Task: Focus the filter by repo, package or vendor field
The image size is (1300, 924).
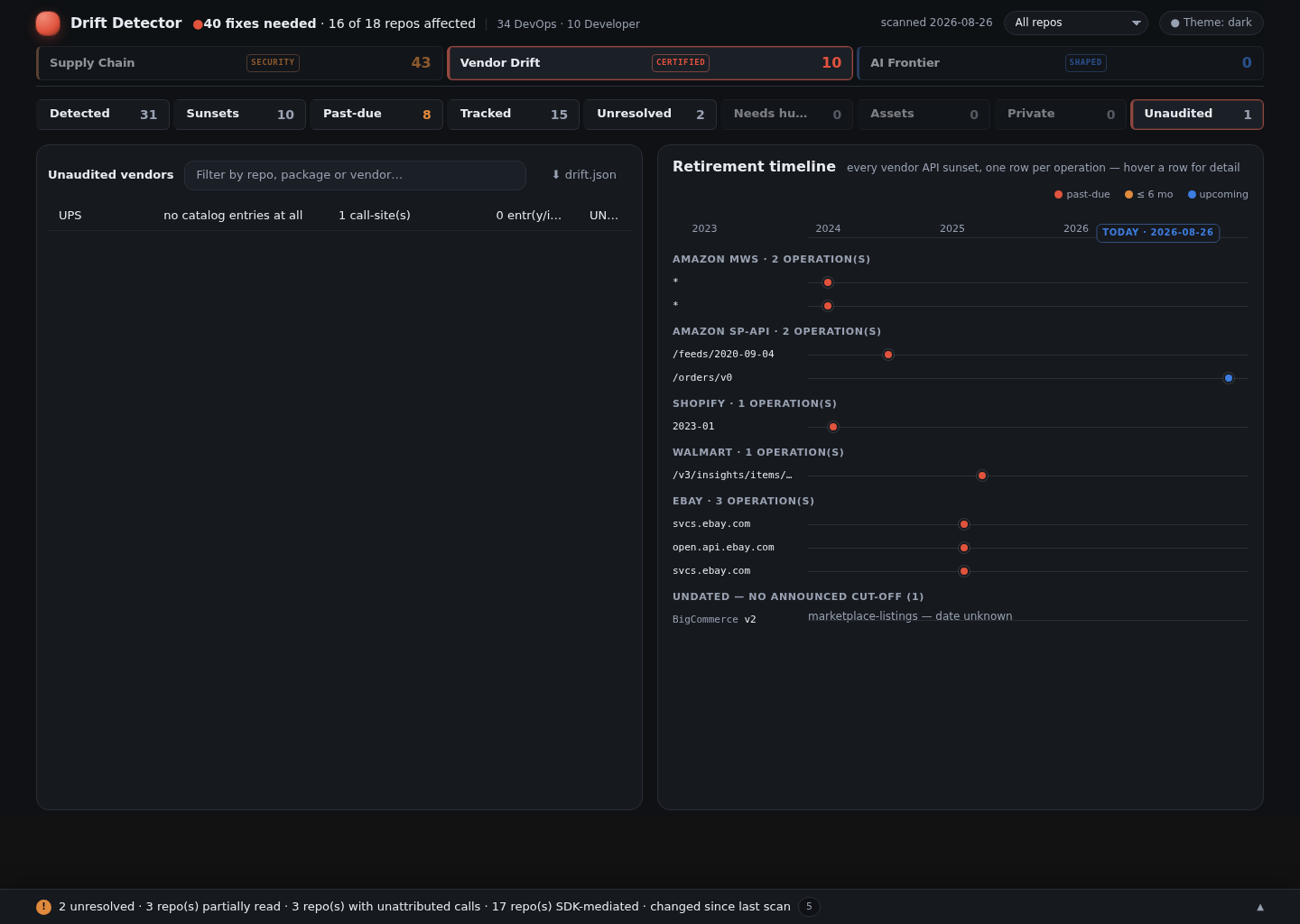Action: click(355, 175)
